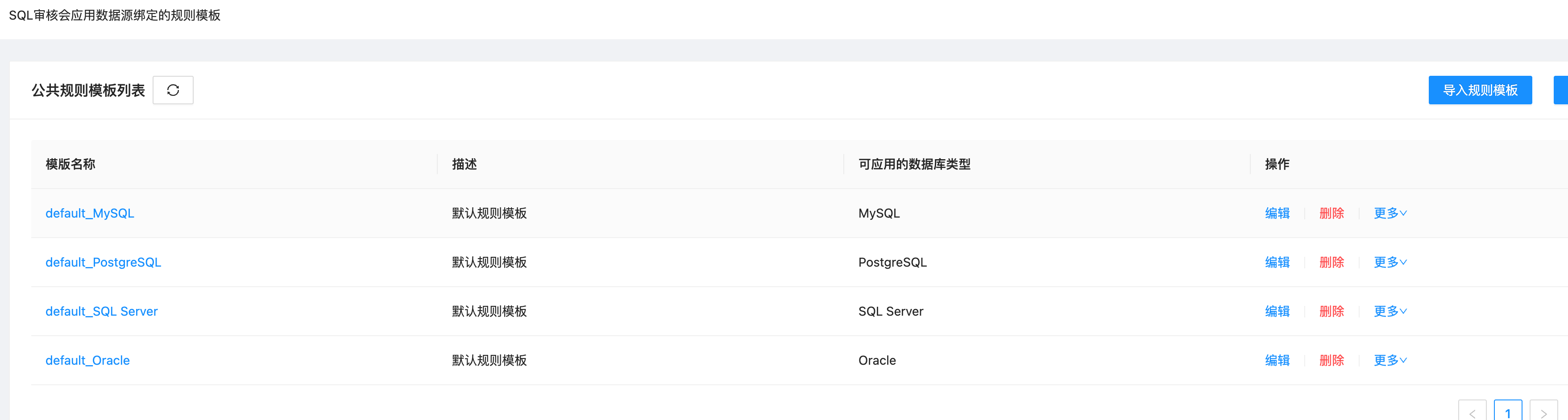Open the 更多 dropdown for default_MySQL
Screen dimensions: 1568x420
coord(1390,213)
